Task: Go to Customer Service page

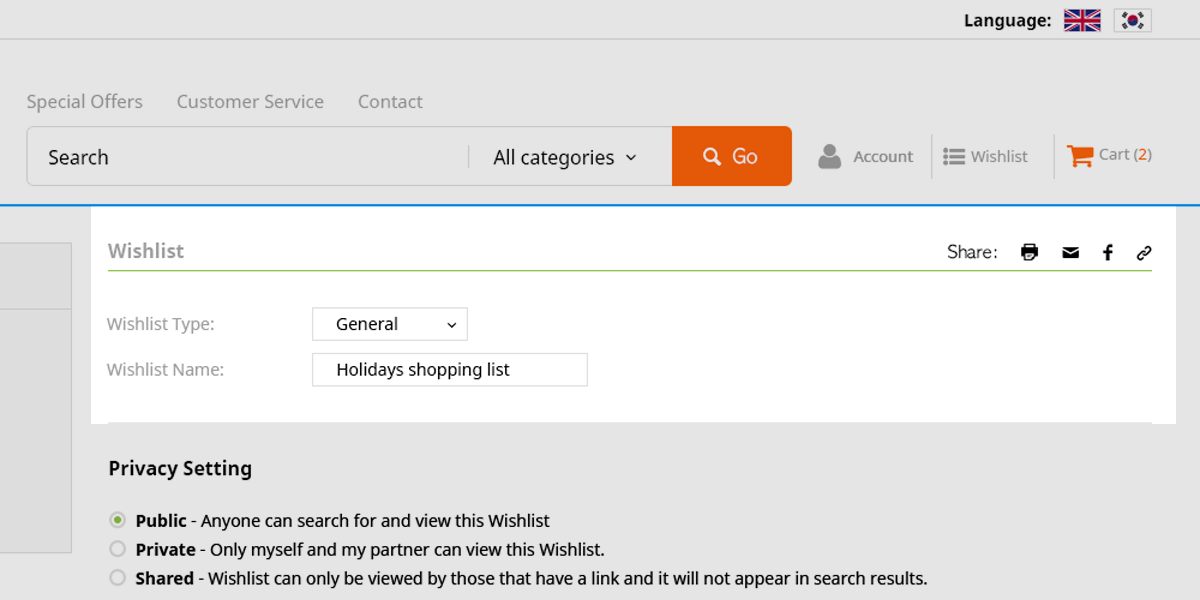Action: pyautogui.click(x=250, y=102)
